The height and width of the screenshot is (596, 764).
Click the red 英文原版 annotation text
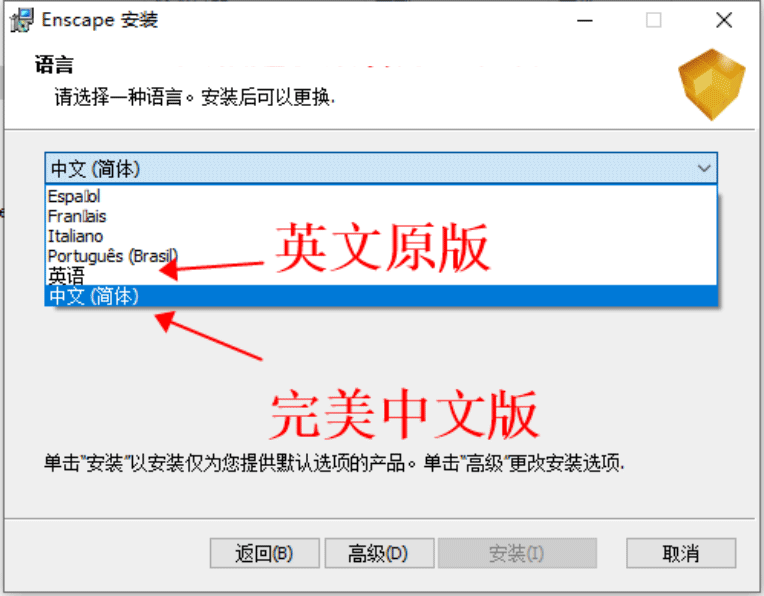click(x=382, y=247)
